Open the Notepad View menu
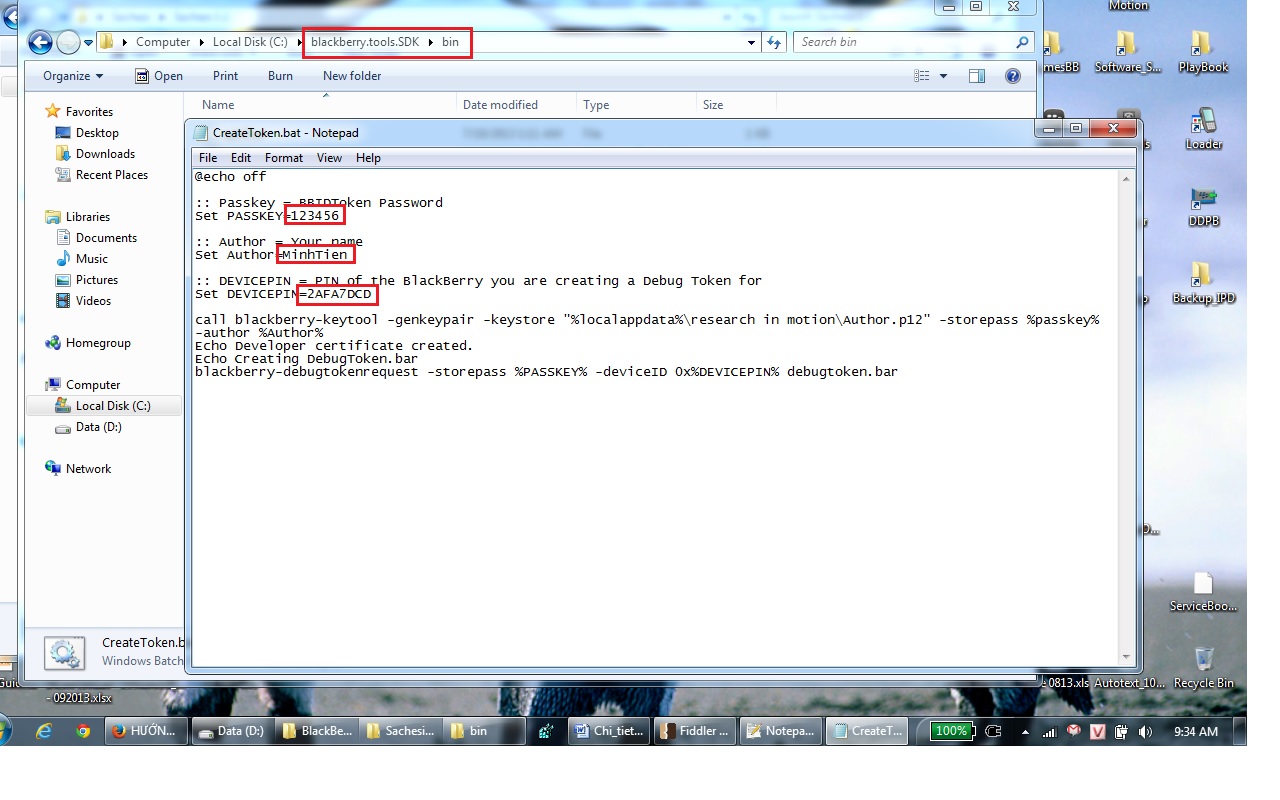Image resolution: width=1280 pixels, height=800 pixels. tap(329, 158)
